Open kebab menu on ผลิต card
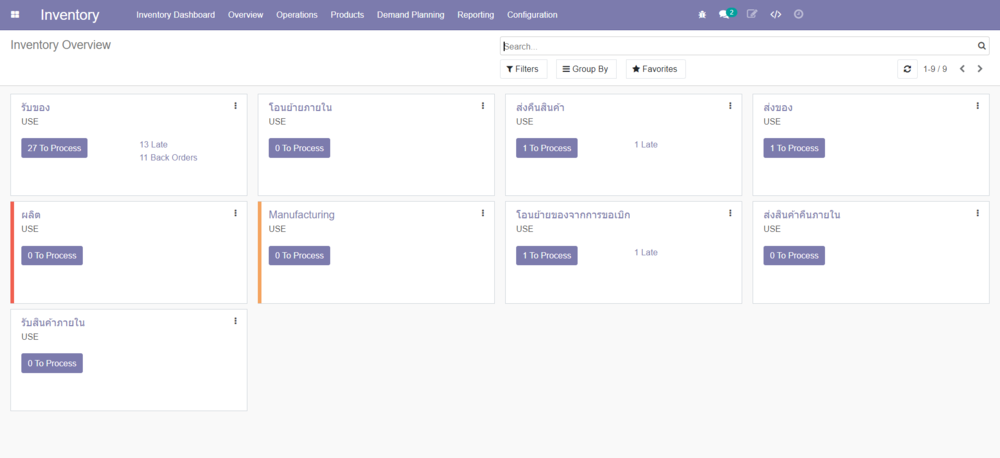 coord(235,213)
